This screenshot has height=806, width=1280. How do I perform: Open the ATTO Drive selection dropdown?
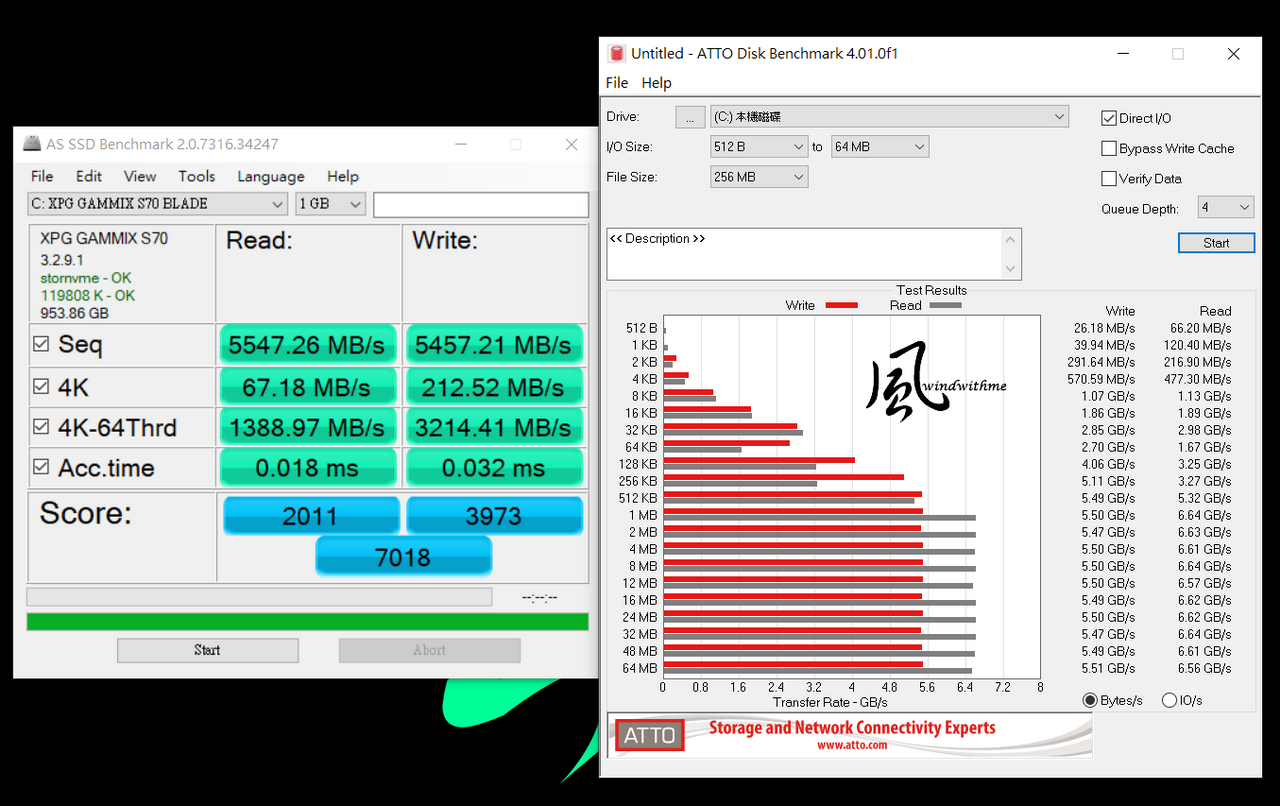pyautogui.click(x=889, y=117)
